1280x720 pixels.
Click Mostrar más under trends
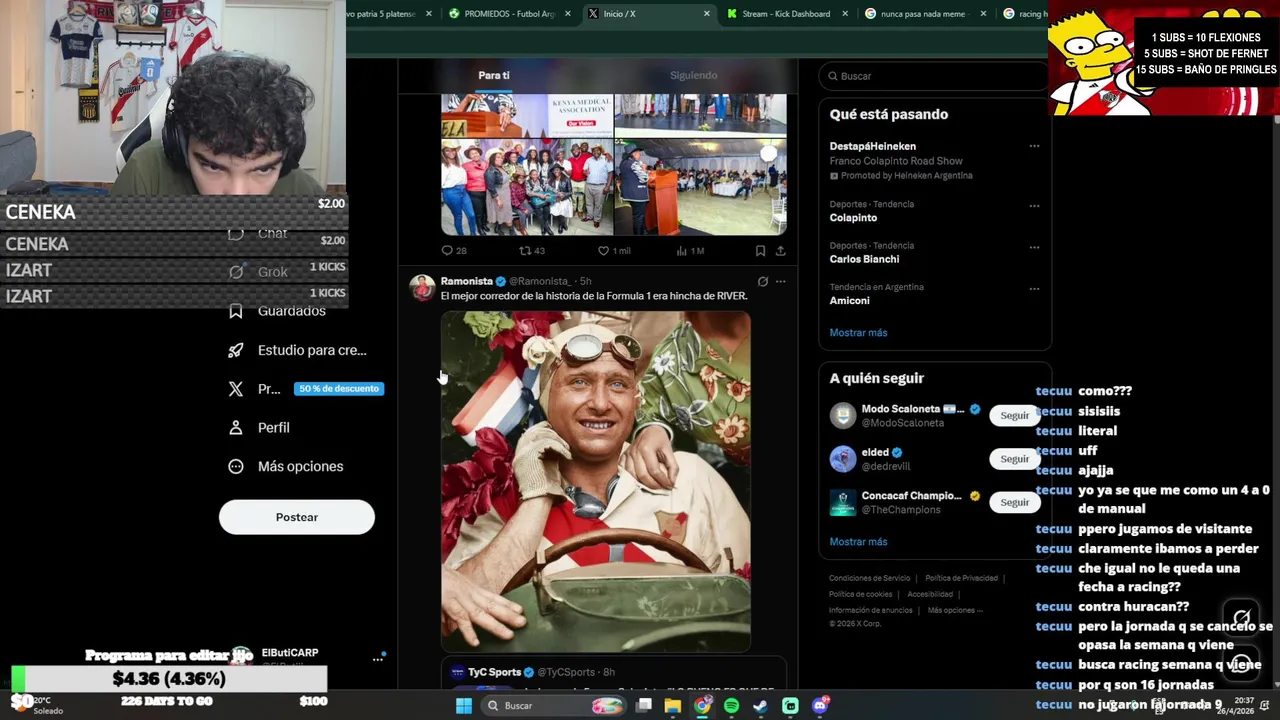[x=858, y=333]
